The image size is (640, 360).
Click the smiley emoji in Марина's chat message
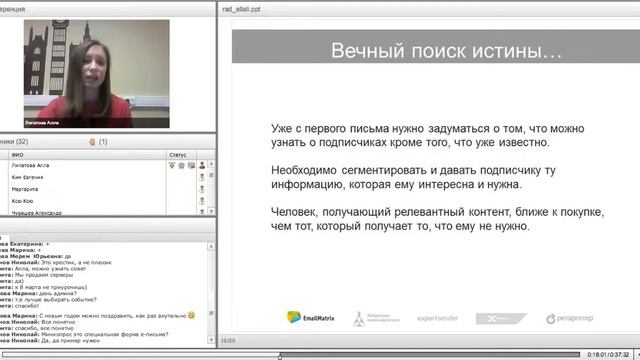click(191, 315)
